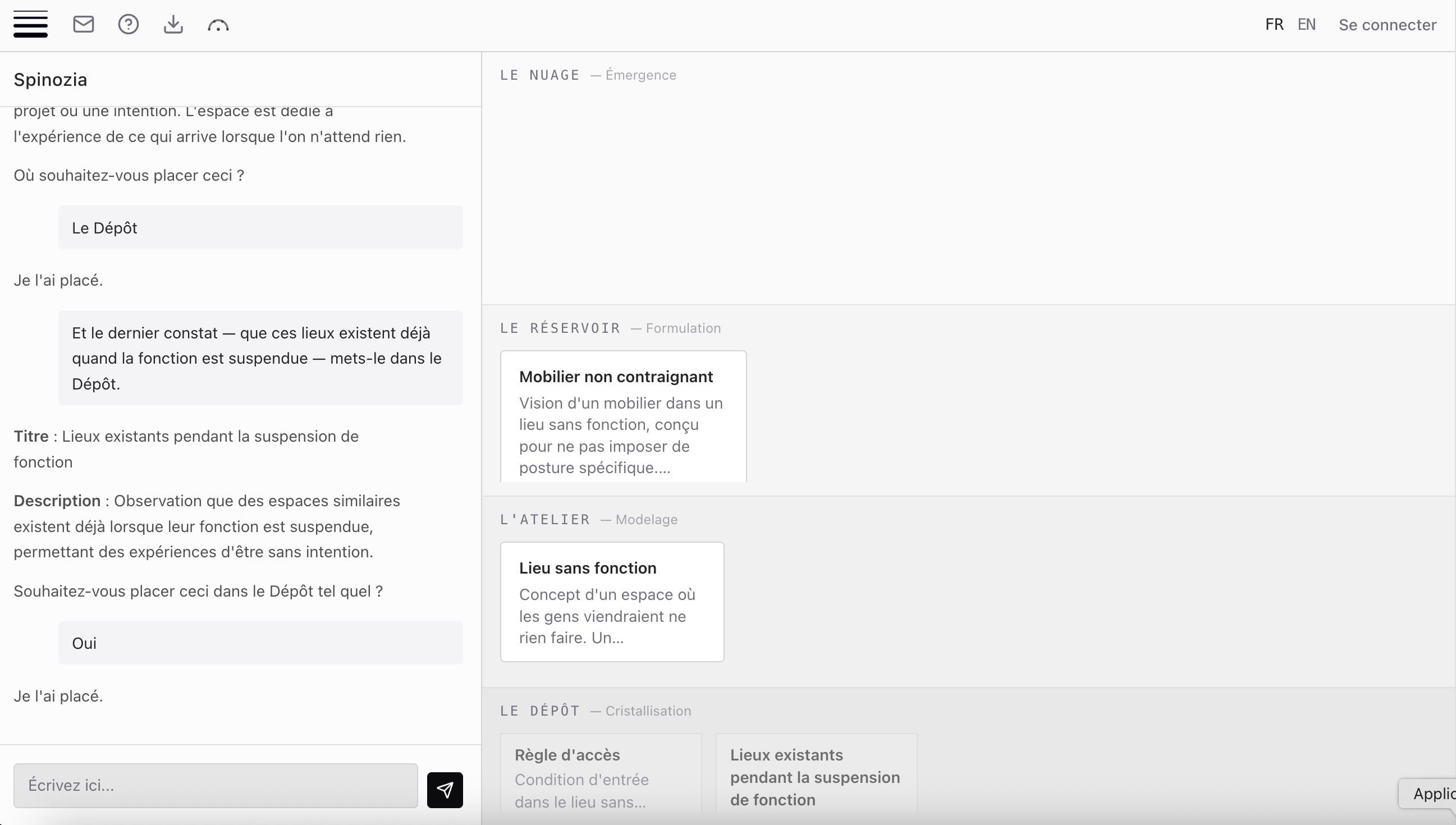
Task: Click the Spinozia chat title
Action: point(51,79)
